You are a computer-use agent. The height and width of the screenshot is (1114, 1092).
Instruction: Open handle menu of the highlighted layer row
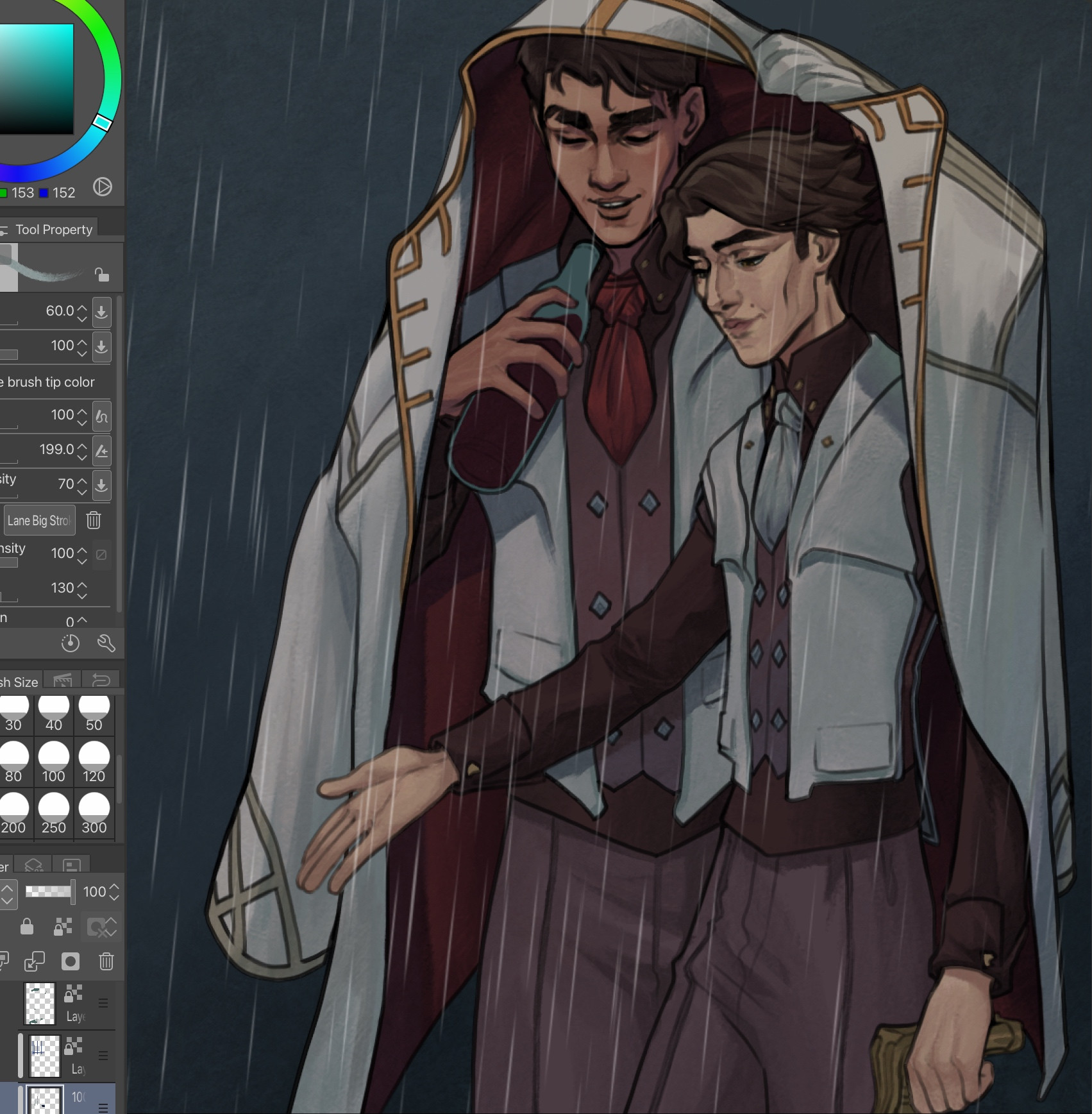point(103,1108)
